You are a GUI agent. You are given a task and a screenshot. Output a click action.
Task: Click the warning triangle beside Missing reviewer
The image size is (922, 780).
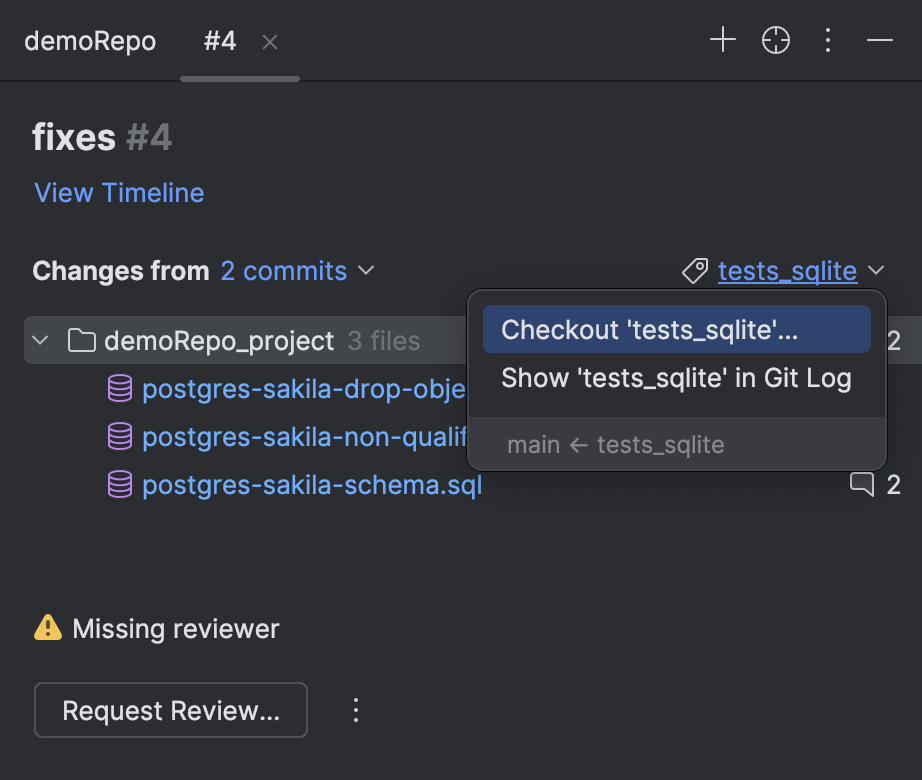pos(45,628)
